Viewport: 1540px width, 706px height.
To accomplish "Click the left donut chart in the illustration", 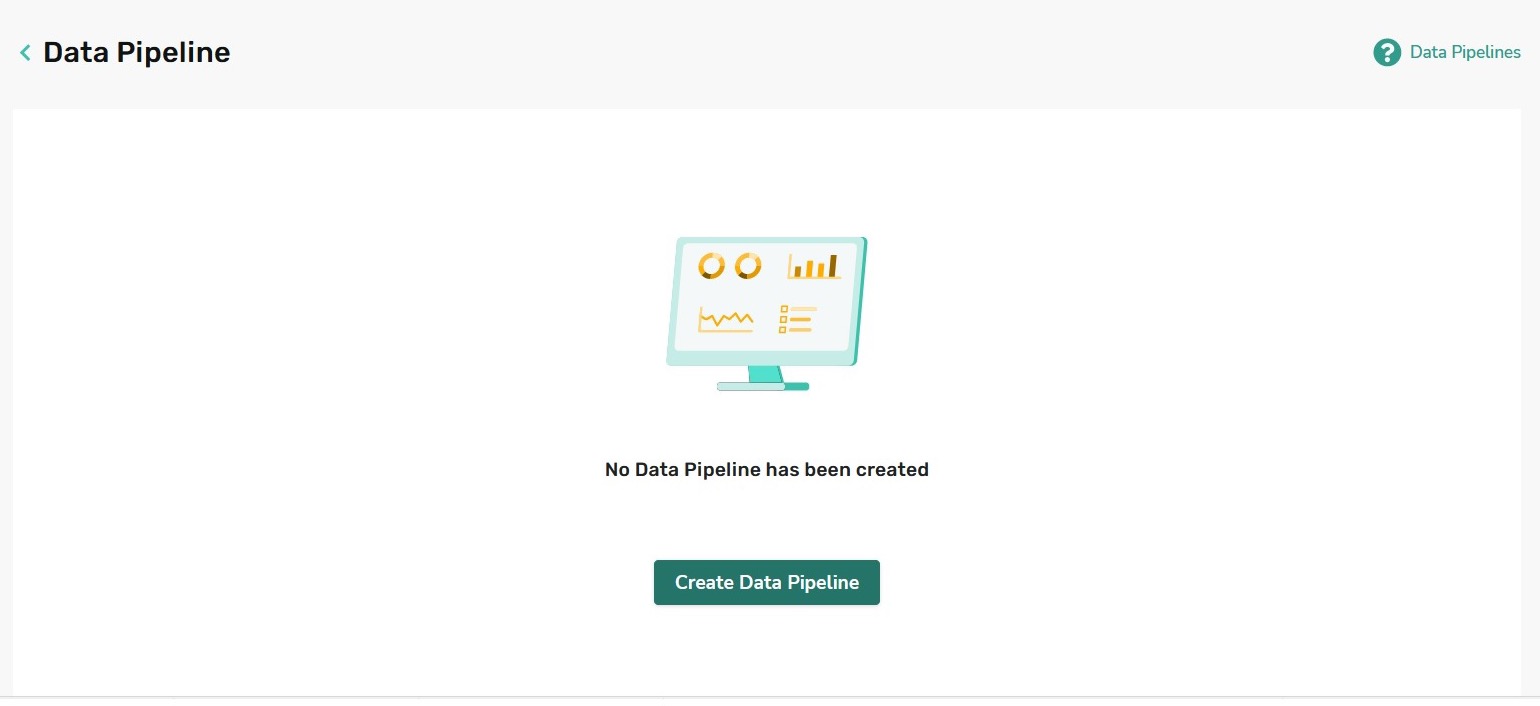I will click(x=712, y=266).
